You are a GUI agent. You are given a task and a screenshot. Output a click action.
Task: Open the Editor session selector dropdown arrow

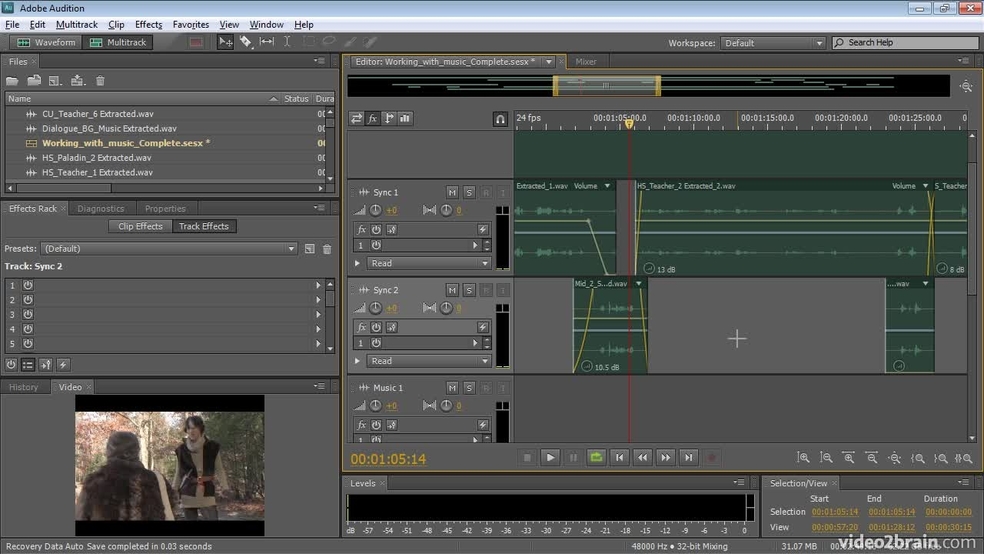[548, 61]
